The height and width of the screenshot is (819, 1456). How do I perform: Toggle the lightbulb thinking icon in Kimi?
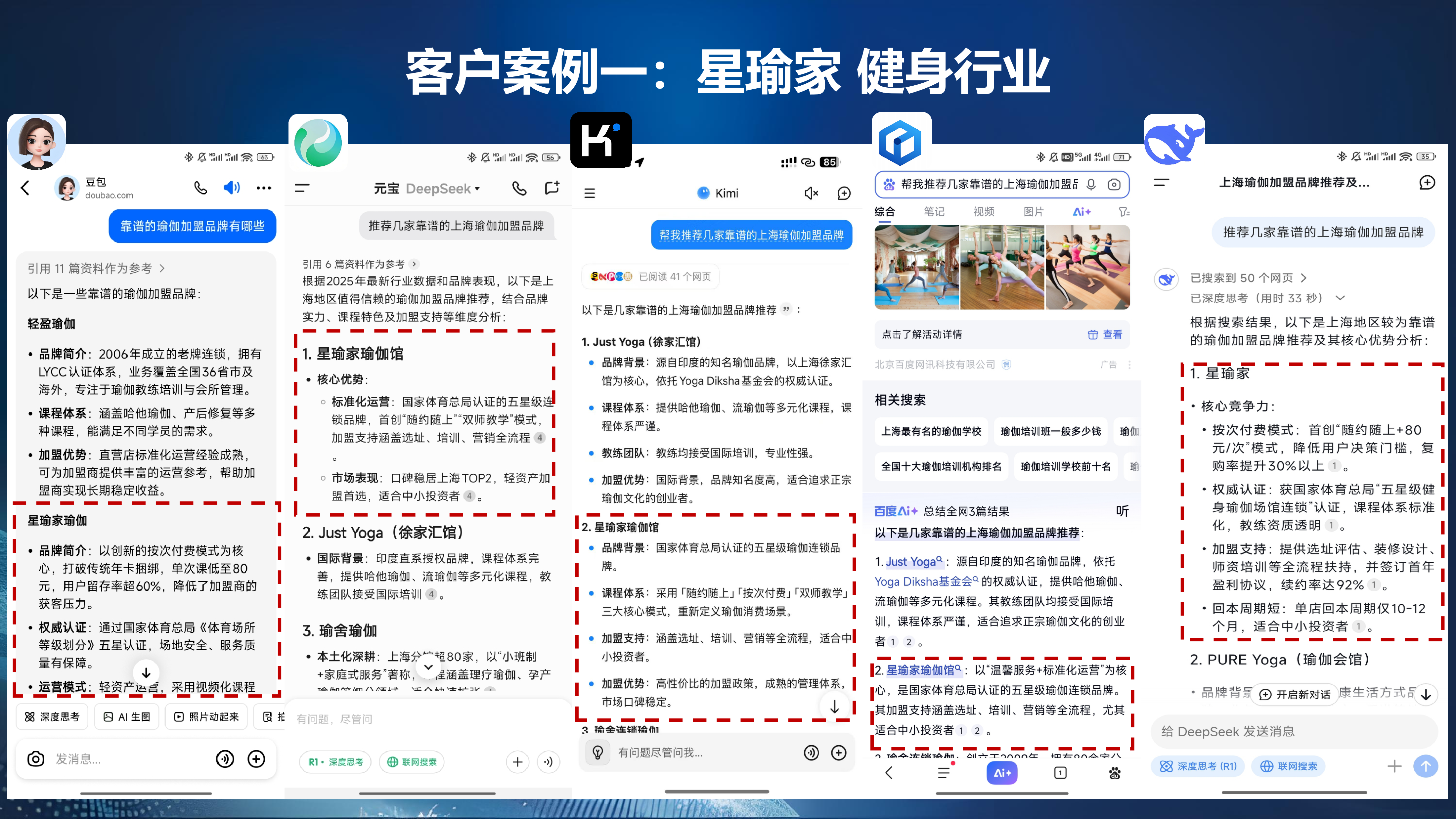pyautogui.click(x=598, y=752)
